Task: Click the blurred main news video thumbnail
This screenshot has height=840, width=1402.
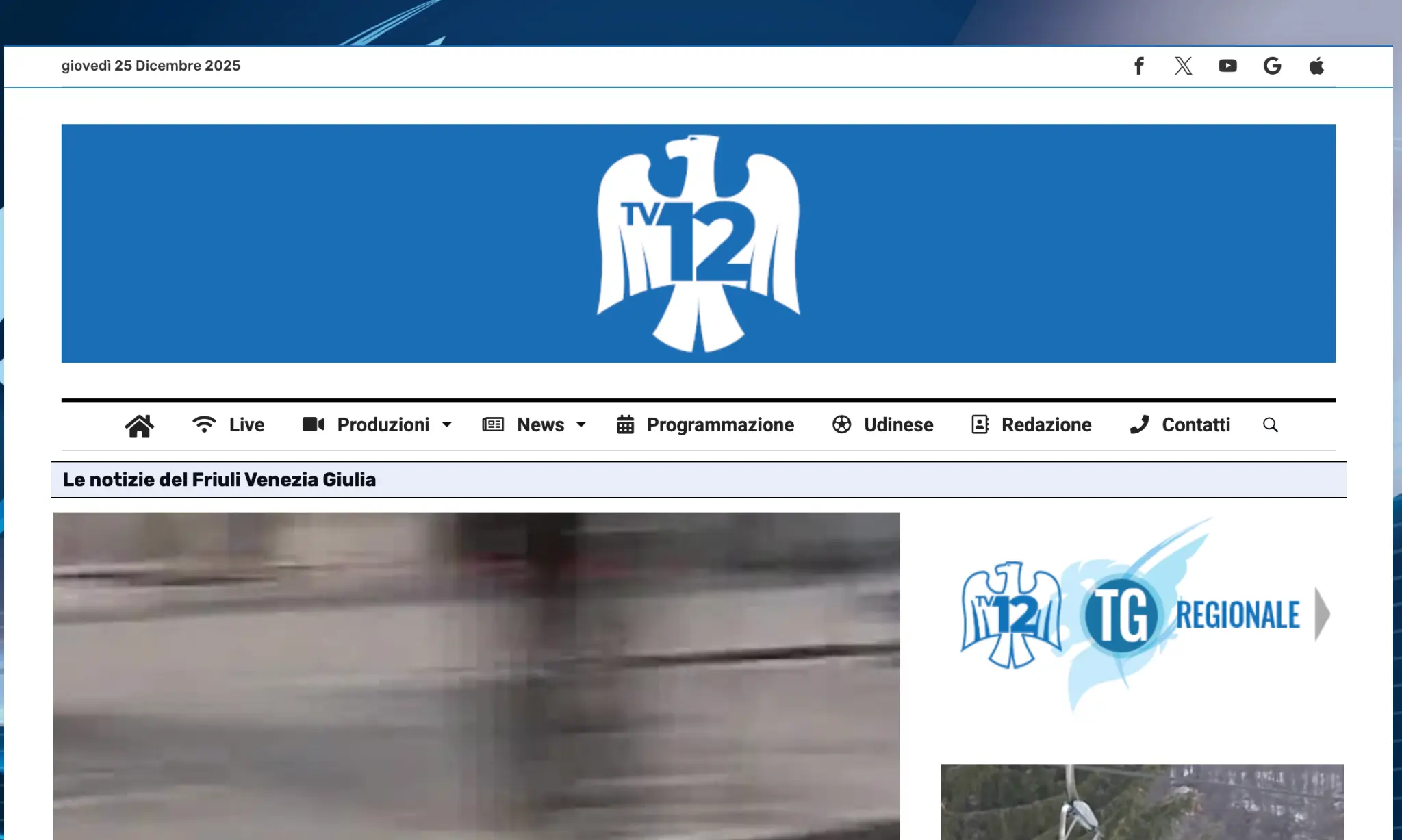Action: [x=476, y=676]
